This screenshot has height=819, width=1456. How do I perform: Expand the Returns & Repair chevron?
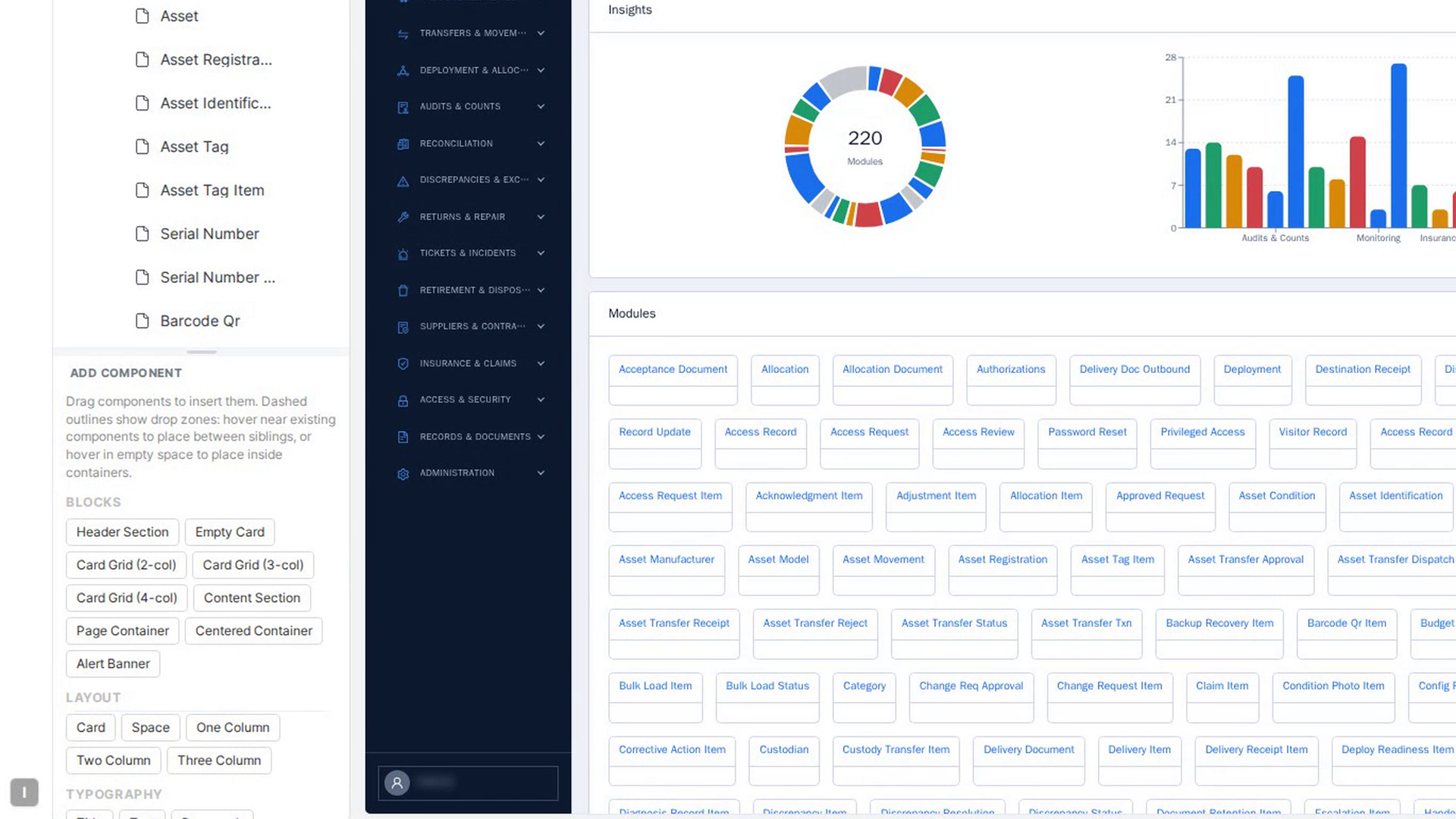tap(541, 217)
